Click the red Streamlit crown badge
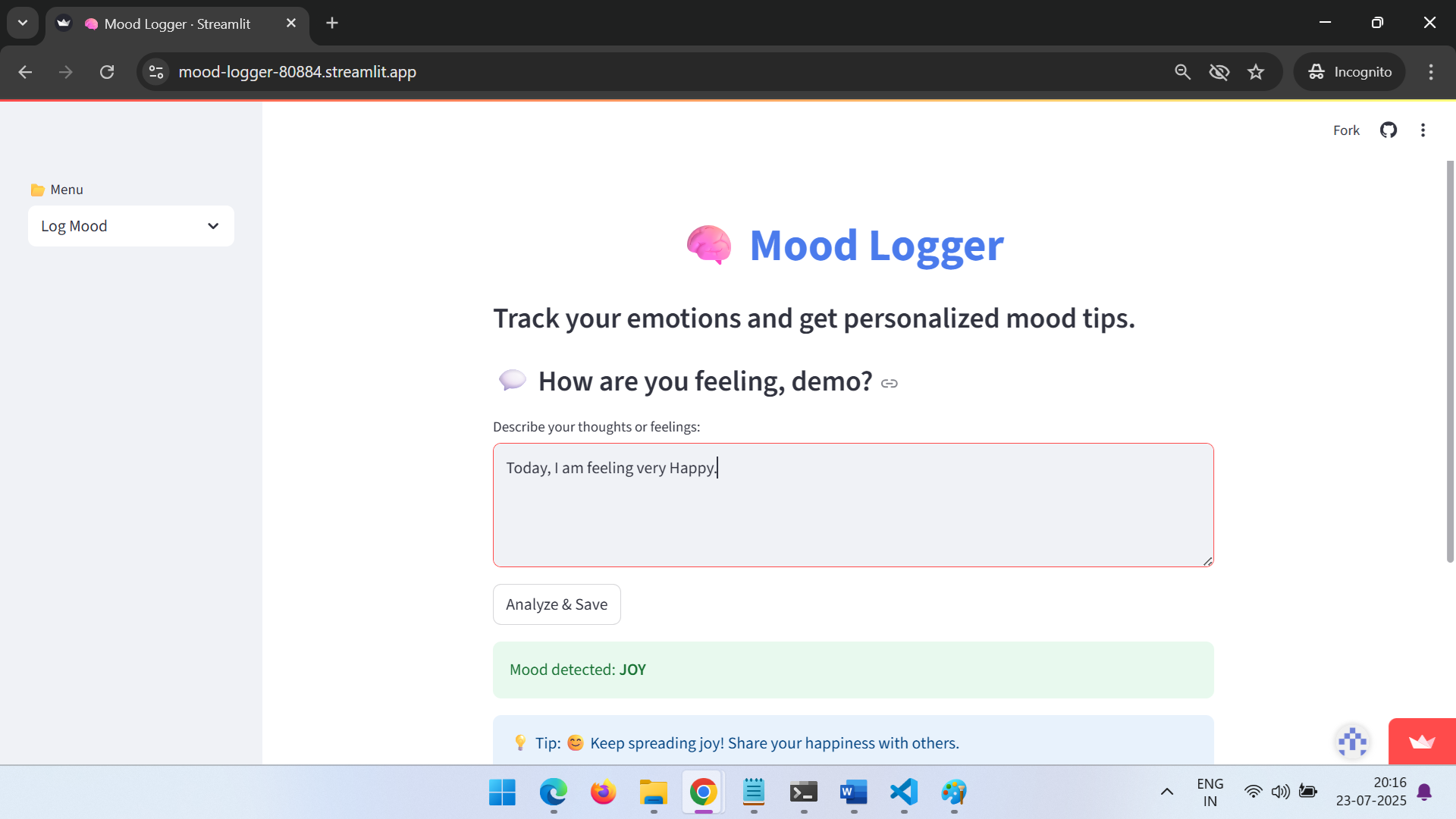 (1422, 741)
